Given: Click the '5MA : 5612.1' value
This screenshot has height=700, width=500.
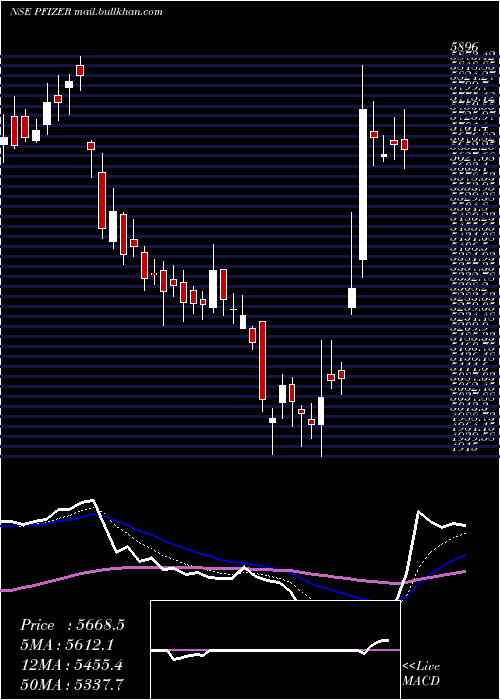Looking at the screenshot, I should 67,645.
